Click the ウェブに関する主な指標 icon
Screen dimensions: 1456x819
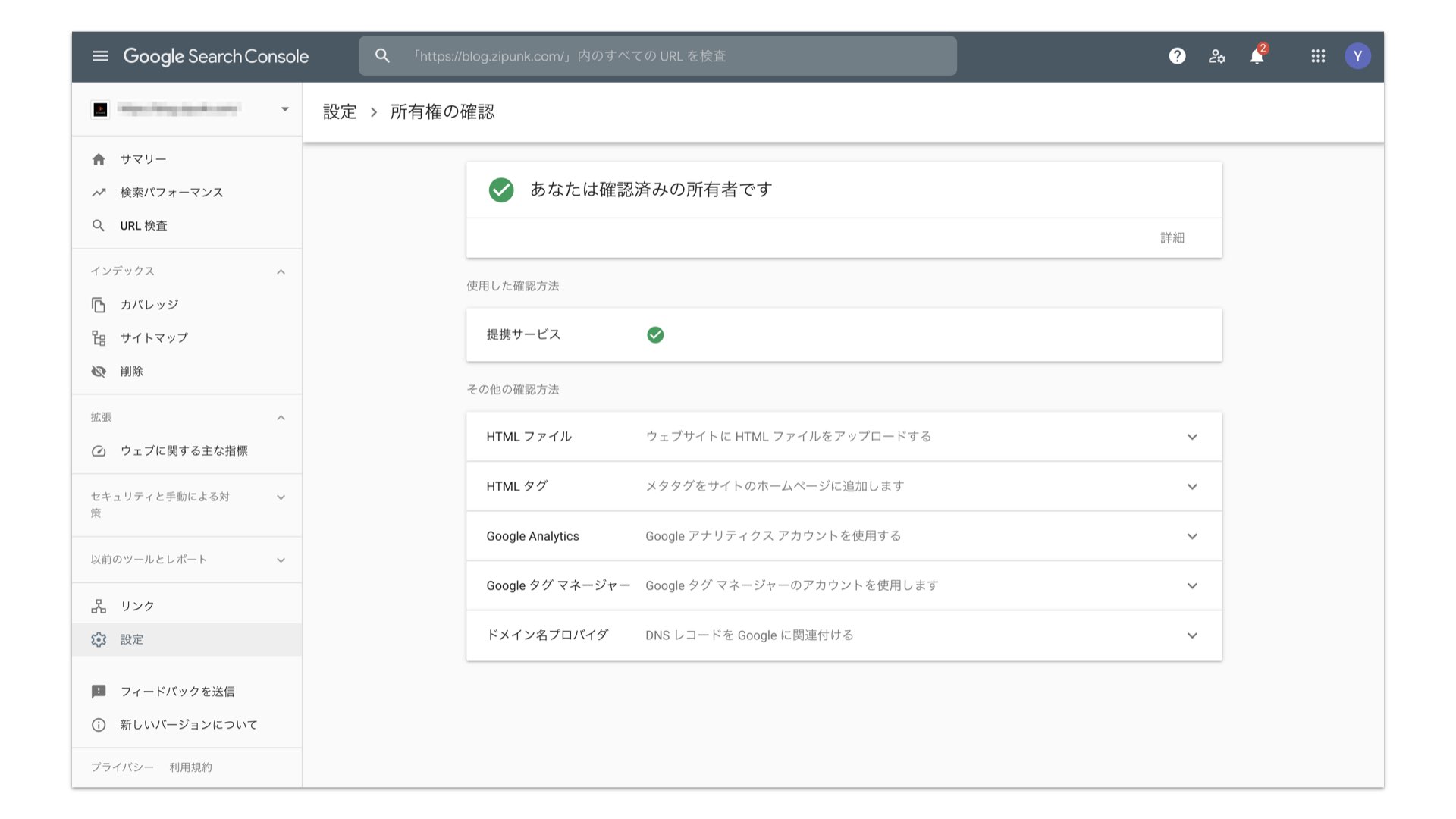point(97,451)
